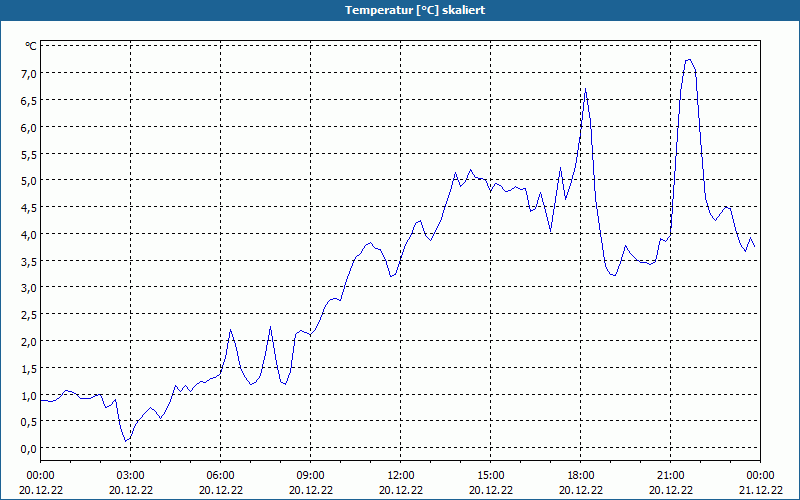Click the °C unit label
This screenshot has width=800, height=500.
pos(31,46)
